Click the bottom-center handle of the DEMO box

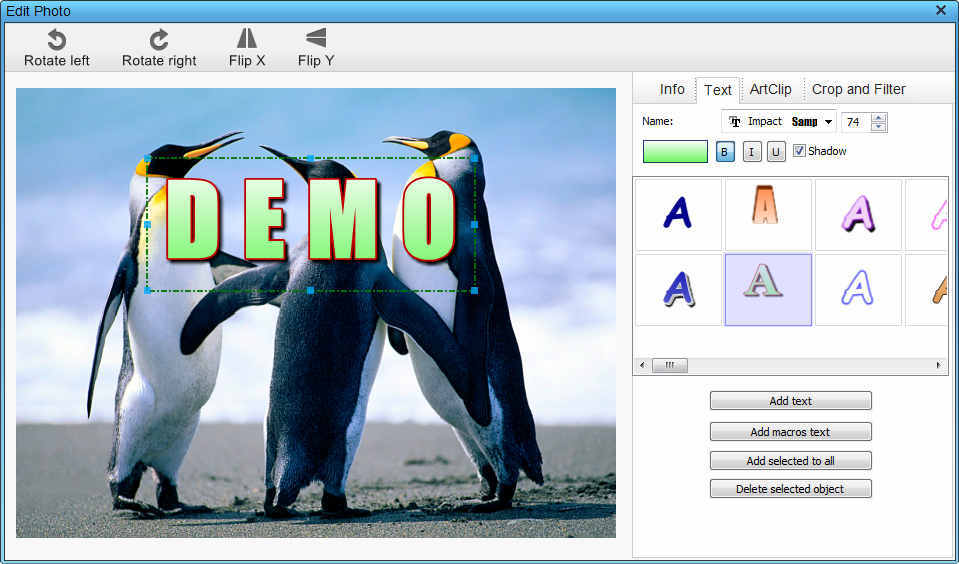311,291
